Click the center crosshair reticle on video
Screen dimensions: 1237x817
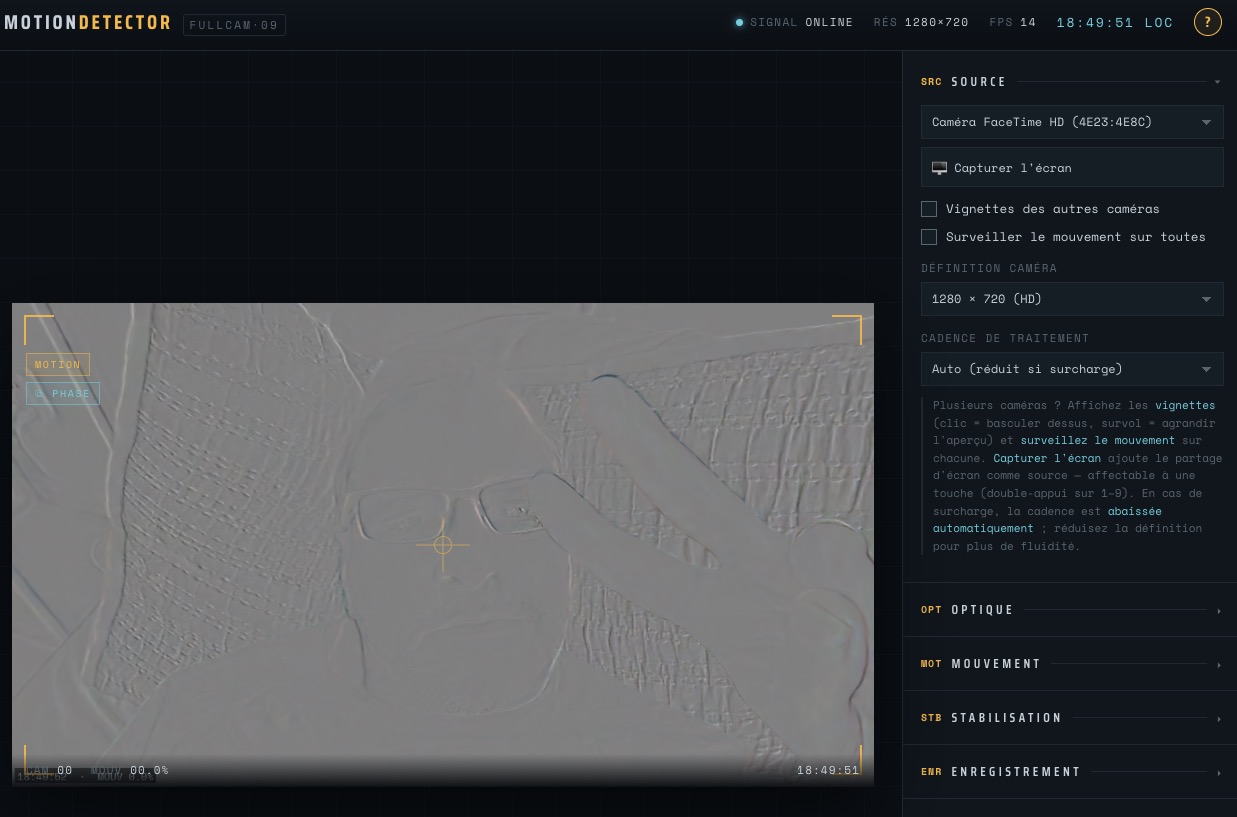[x=443, y=545]
